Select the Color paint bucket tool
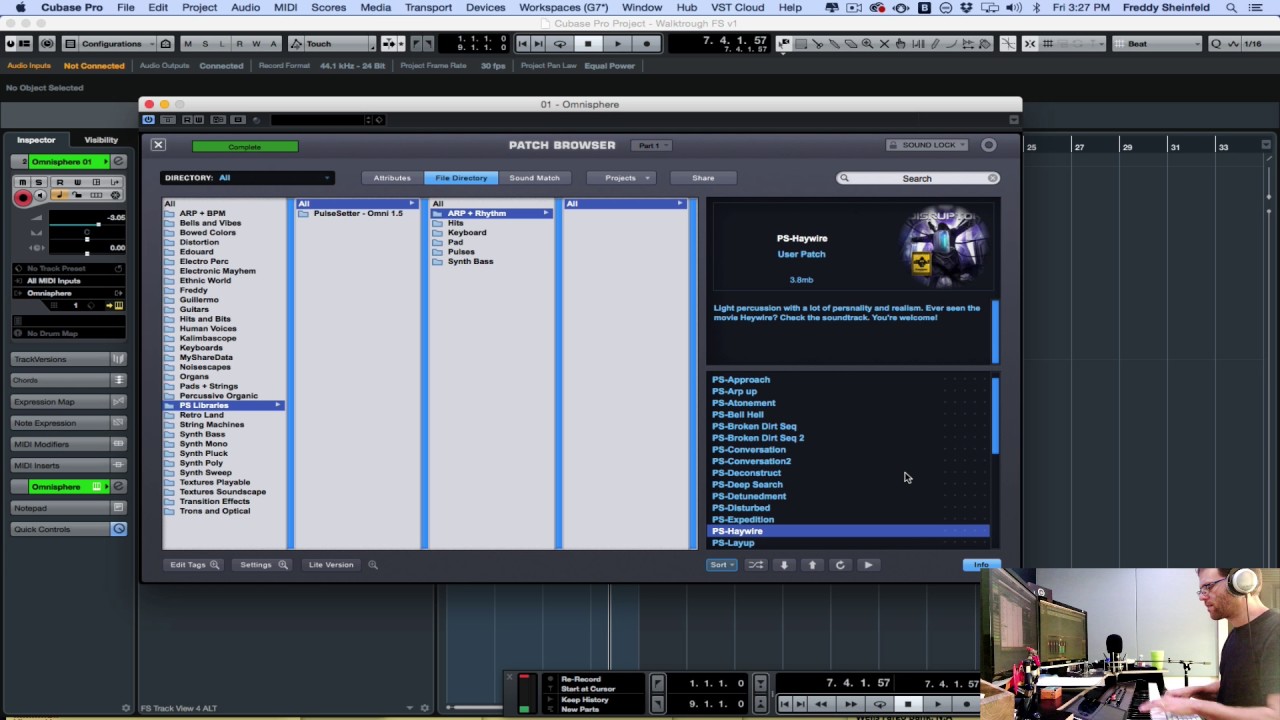This screenshot has width=1280, height=720. click(985, 44)
